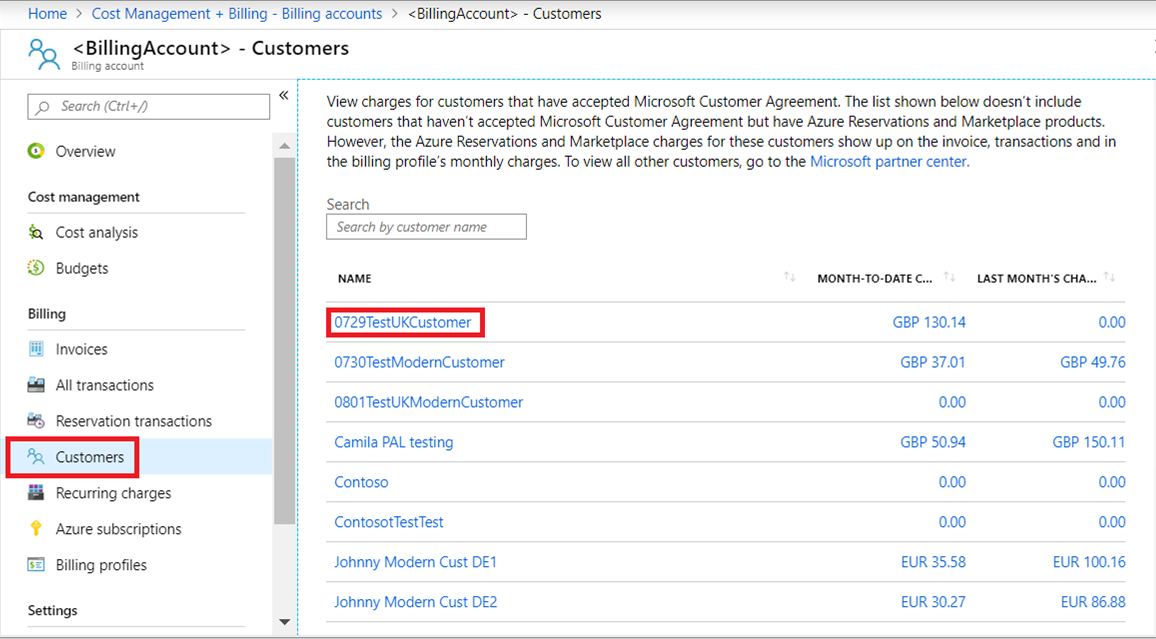Sort by Last month's charges column
This screenshot has height=639, width=1156.
click(1110, 277)
